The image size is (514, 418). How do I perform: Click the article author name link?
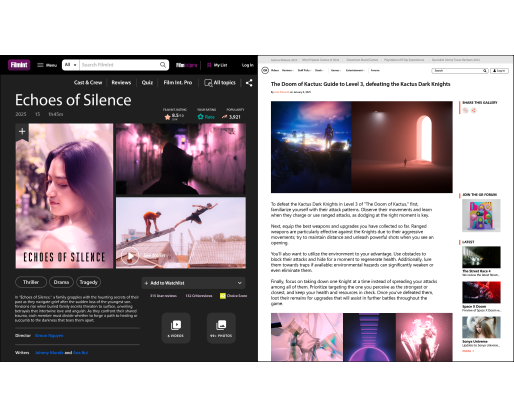(x=282, y=92)
